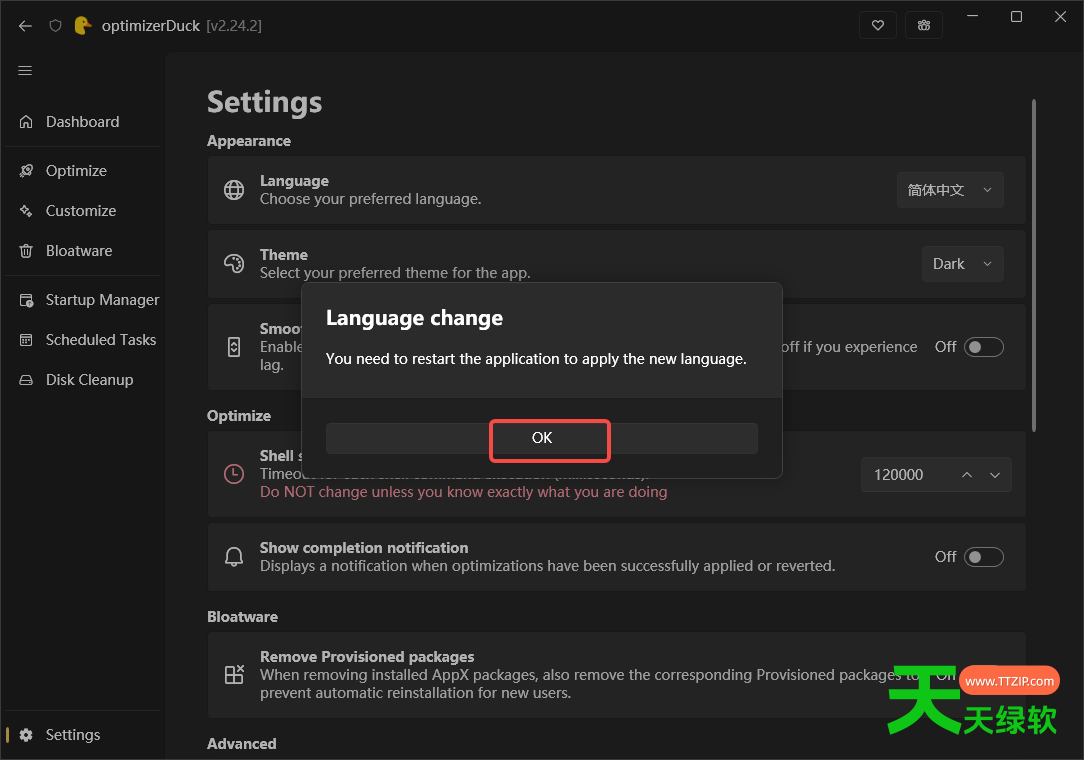Toggle the hamburger navigation menu
The width and height of the screenshot is (1084, 760).
pyautogui.click(x=25, y=71)
